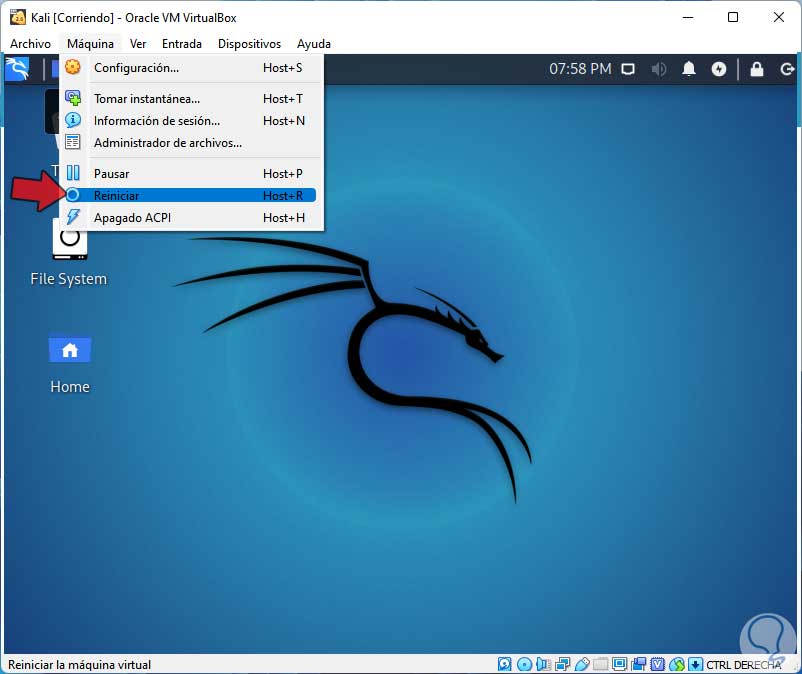Click 'Reiniciar la máquina virtual' status text
The image size is (802, 674).
coord(79,665)
